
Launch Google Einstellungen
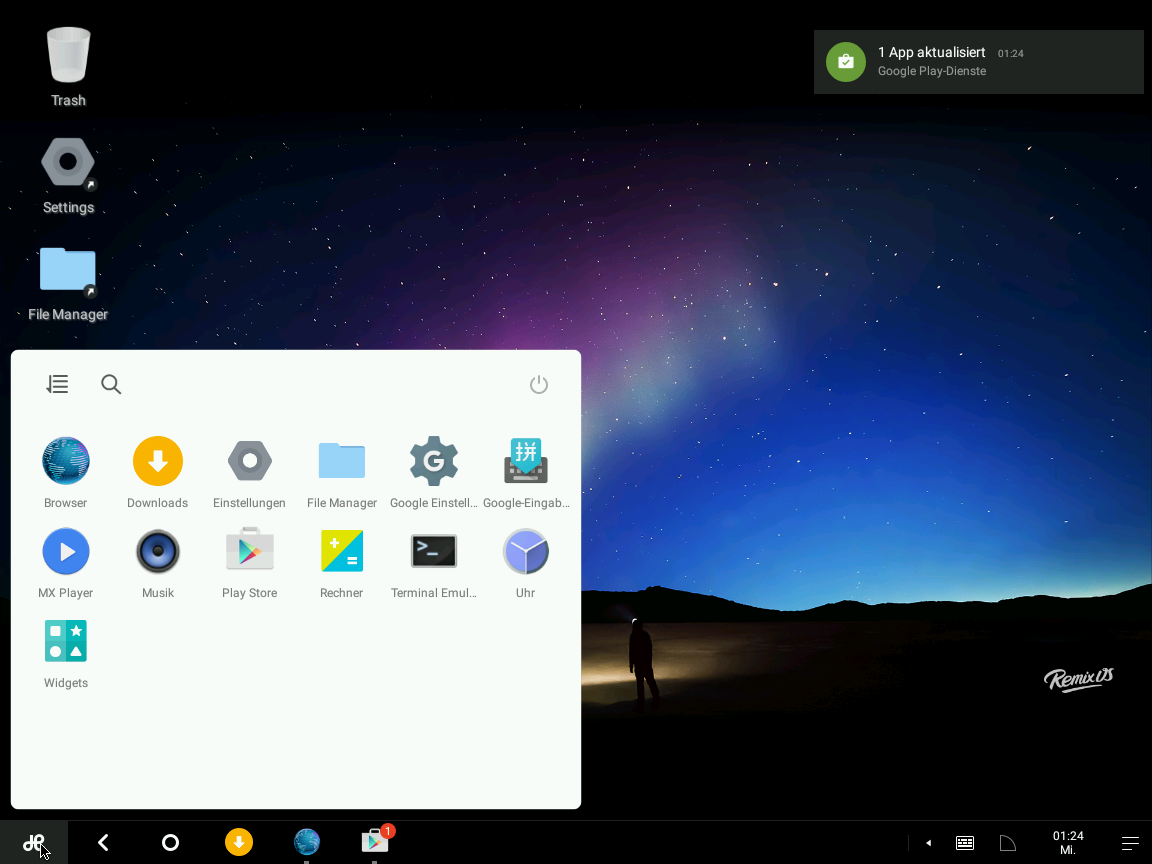pos(433,461)
